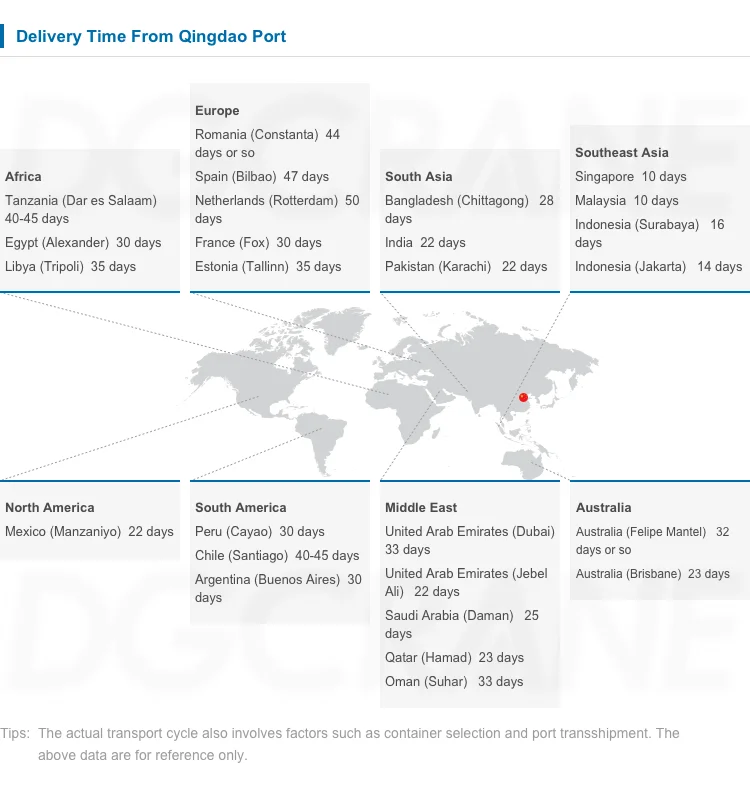Select Qatar (Hamad) 23 days entry
The image size is (750, 792).
(x=454, y=658)
